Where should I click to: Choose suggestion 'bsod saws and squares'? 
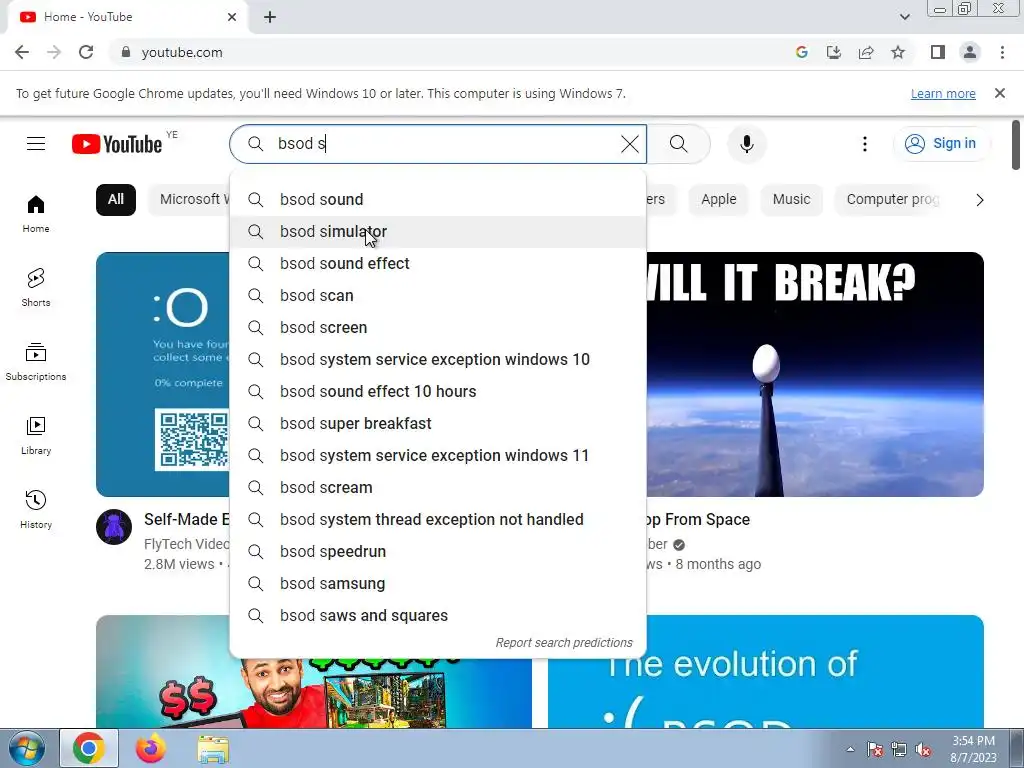(438, 616)
